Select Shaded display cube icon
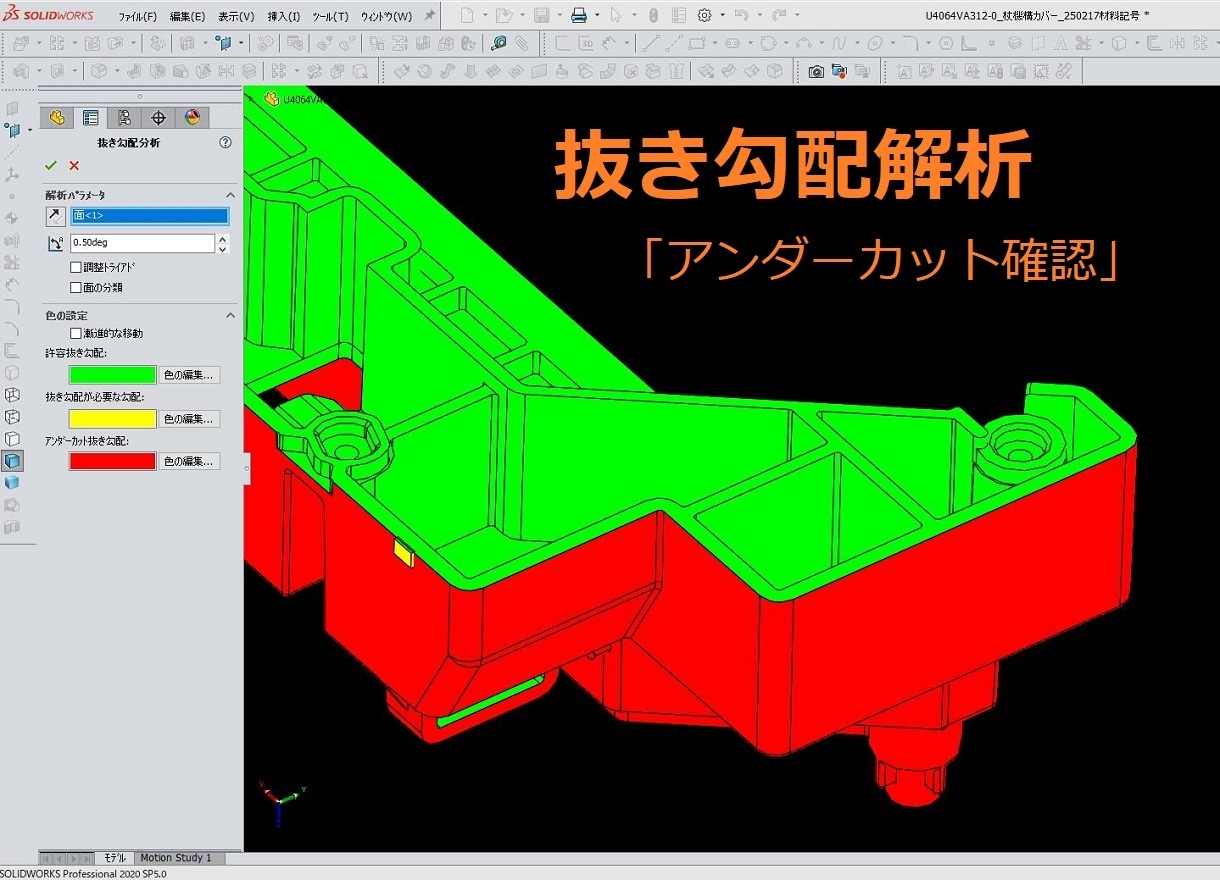This screenshot has width=1220, height=880. (12, 483)
